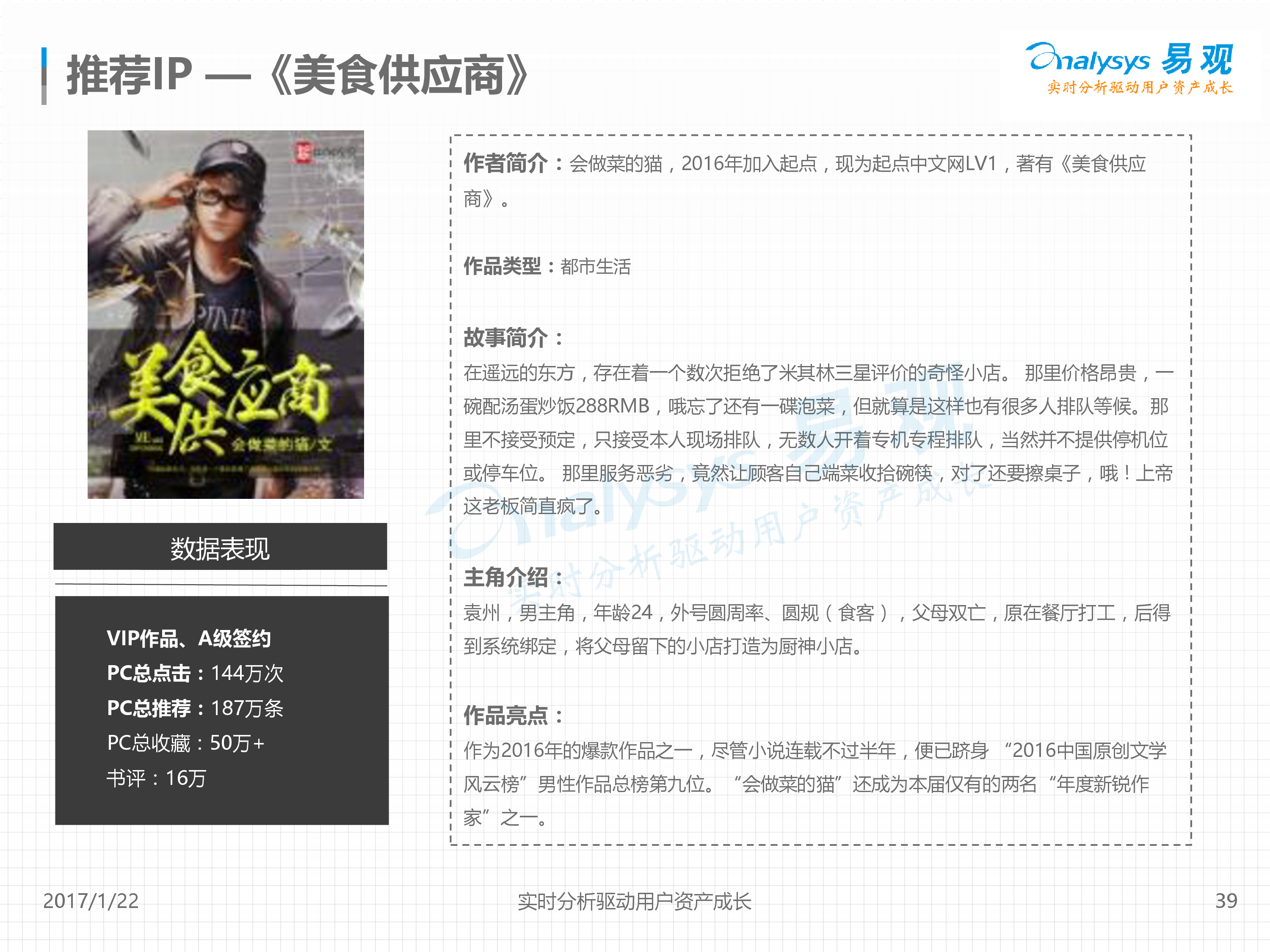
Task: Click the slide title 推荐IP —《美食供应商》
Action: coord(298,75)
